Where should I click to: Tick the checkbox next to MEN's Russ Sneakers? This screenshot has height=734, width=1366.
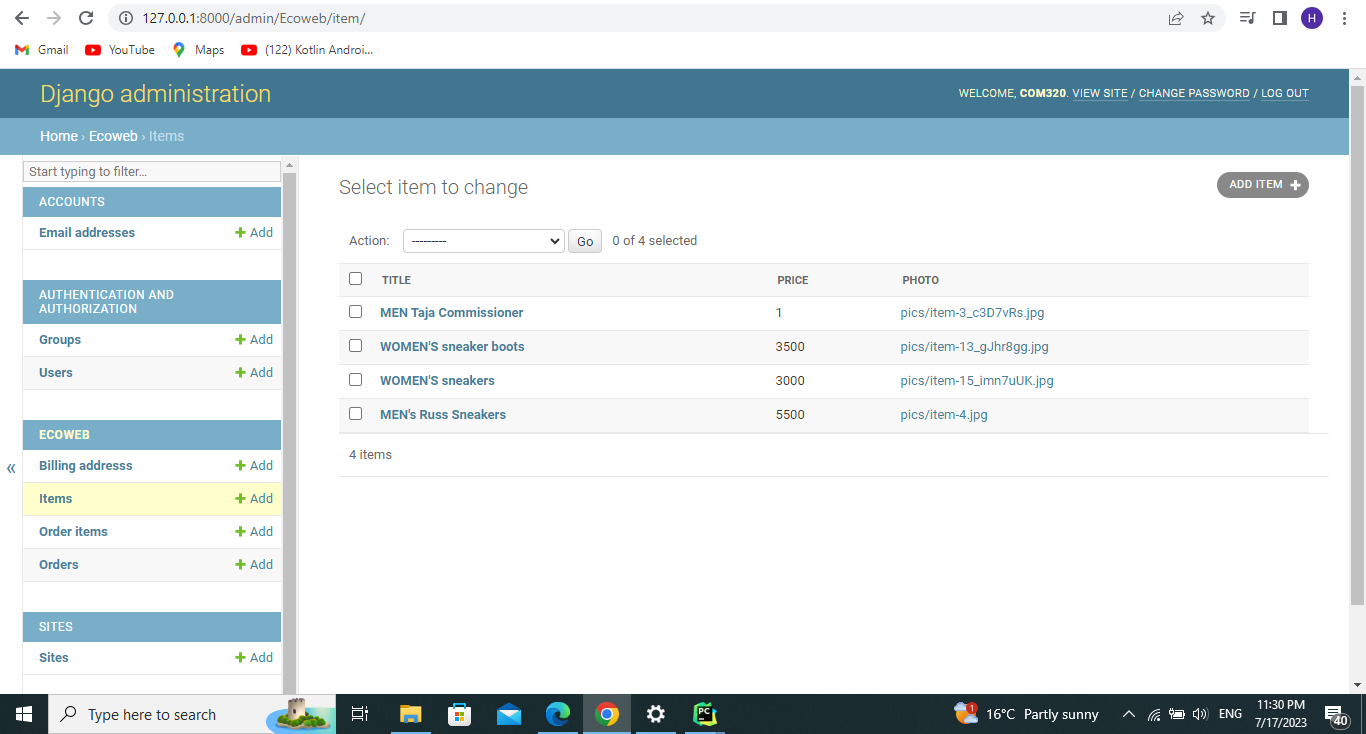pyautogui.click(x=355, y=413)
